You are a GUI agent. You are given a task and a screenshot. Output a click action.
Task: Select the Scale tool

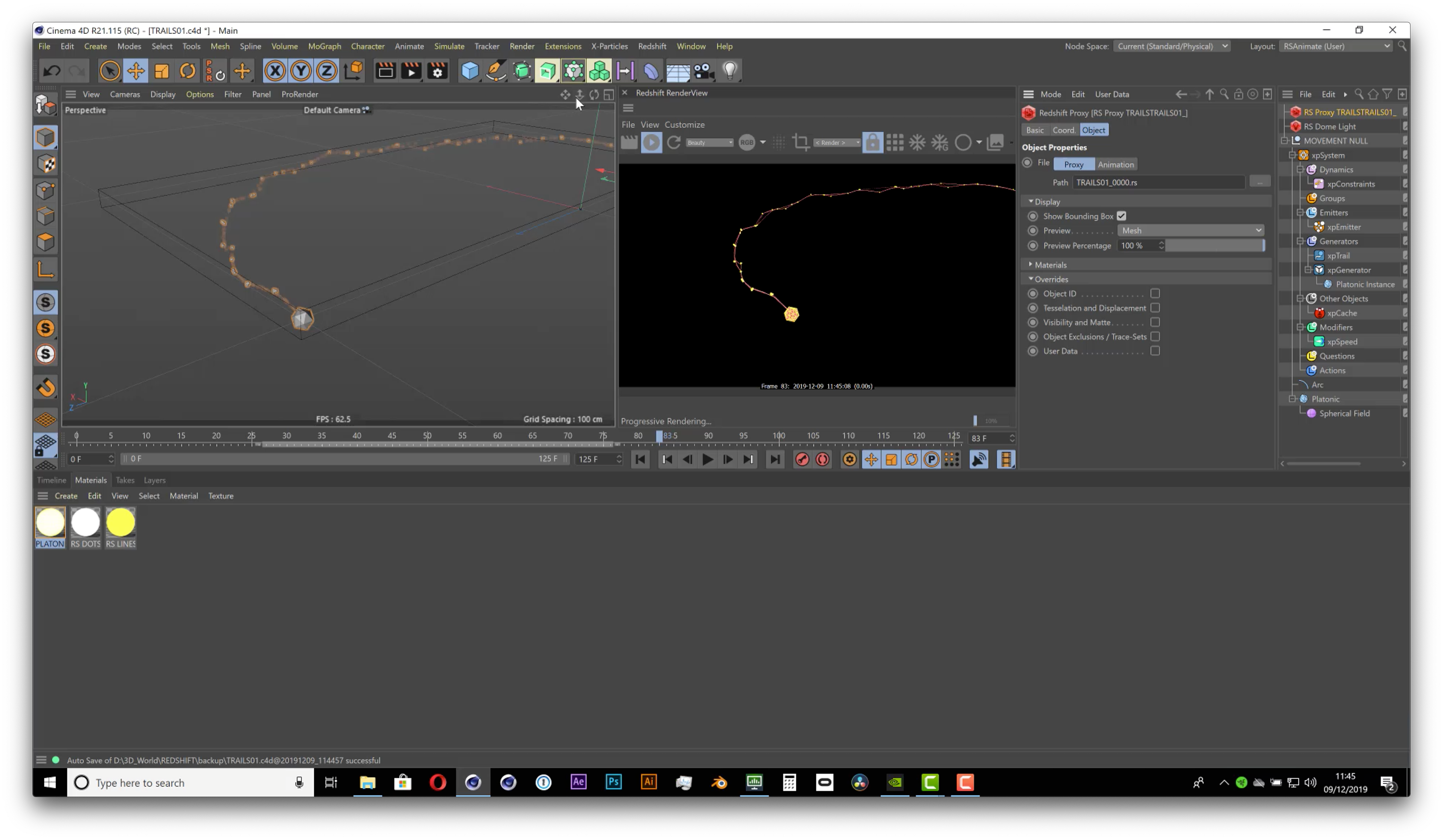162,71
